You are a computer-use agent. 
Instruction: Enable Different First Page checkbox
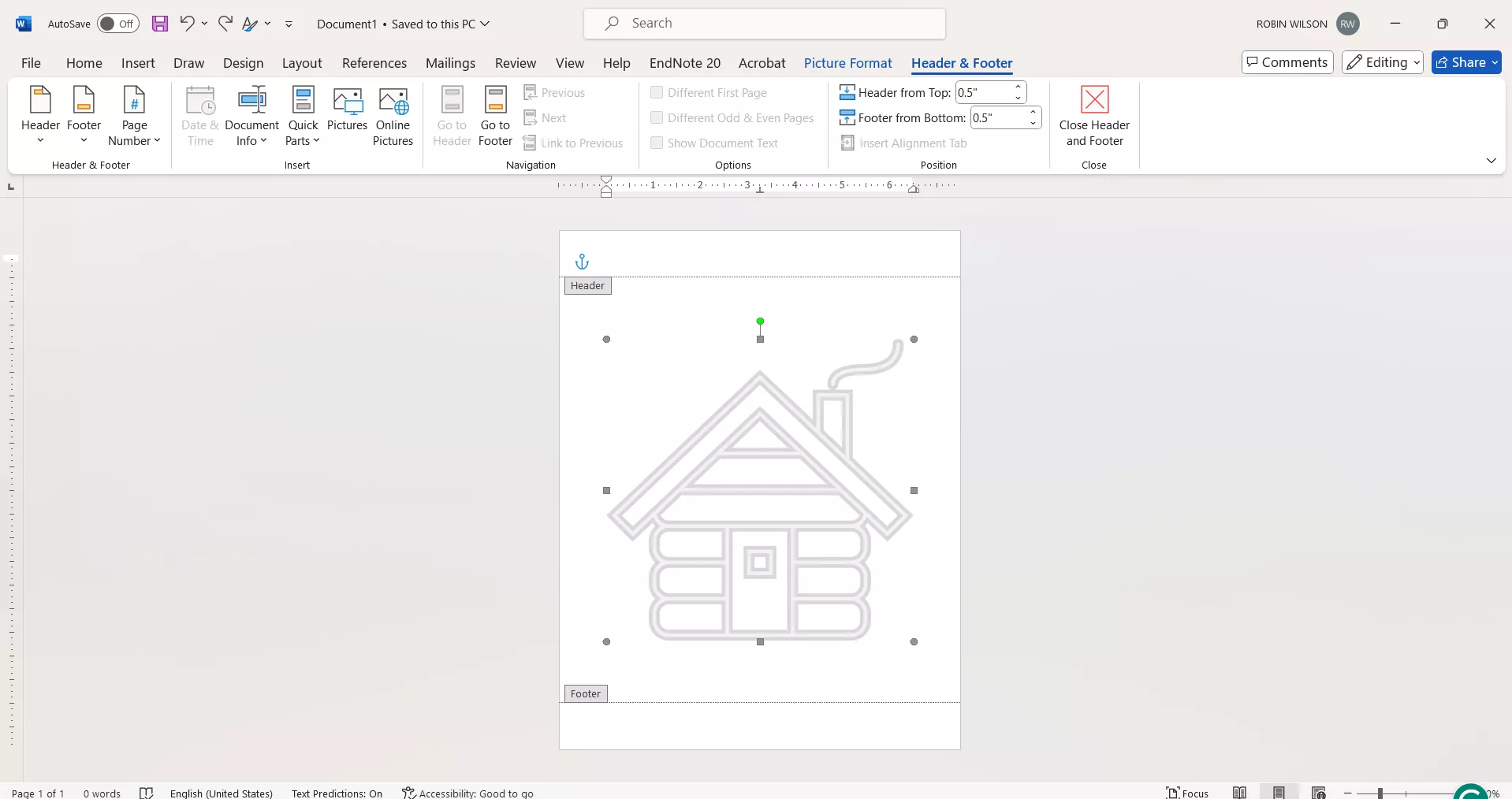click(657, 93)
